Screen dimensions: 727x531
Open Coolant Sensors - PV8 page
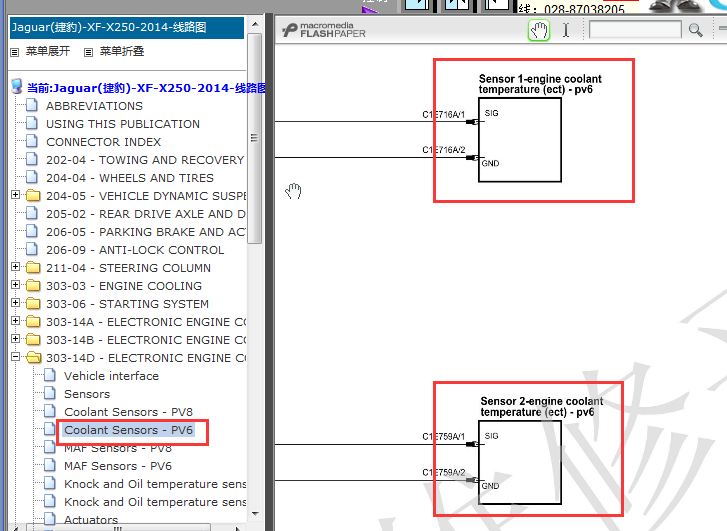128,412
